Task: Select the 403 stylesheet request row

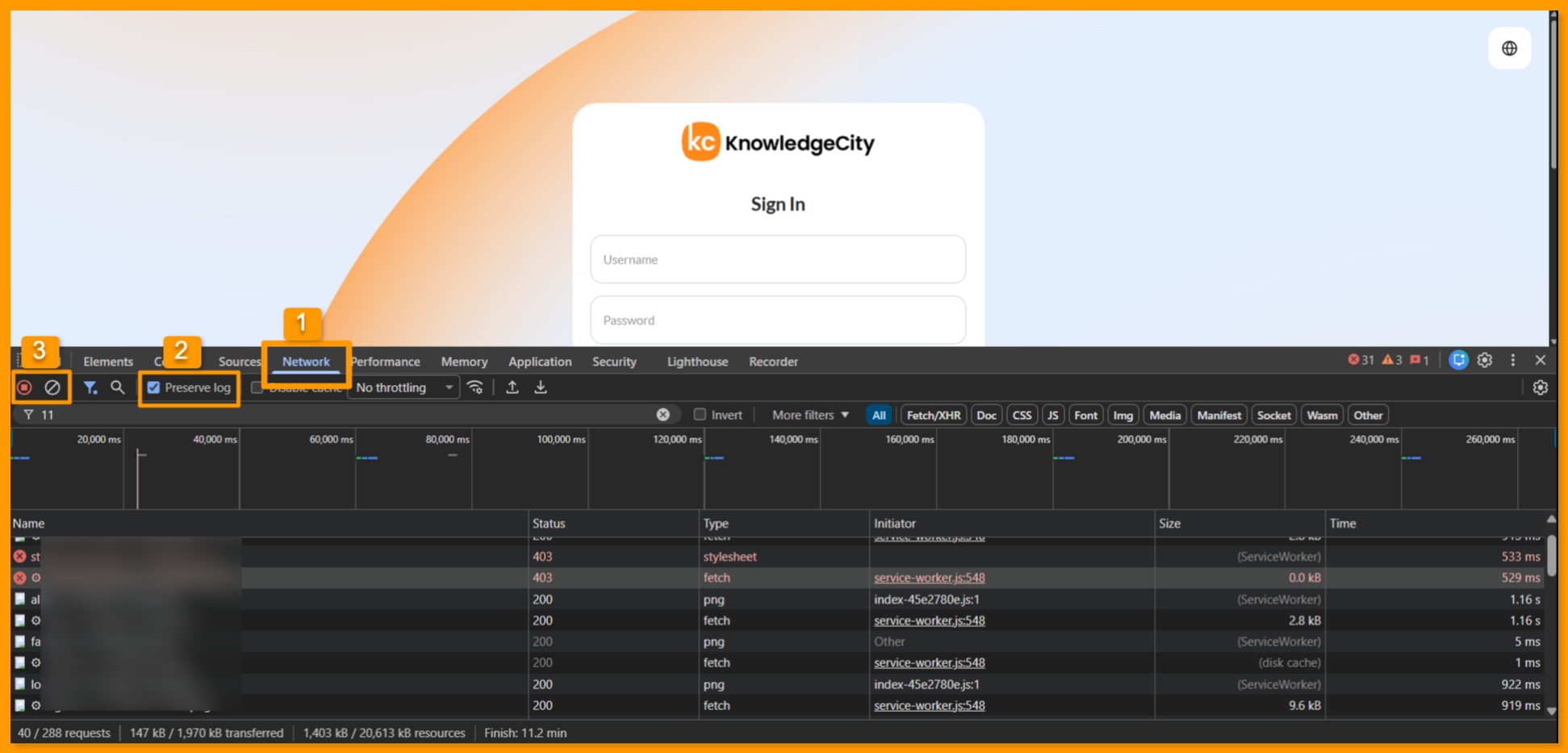Action: [x=778, y=557]
